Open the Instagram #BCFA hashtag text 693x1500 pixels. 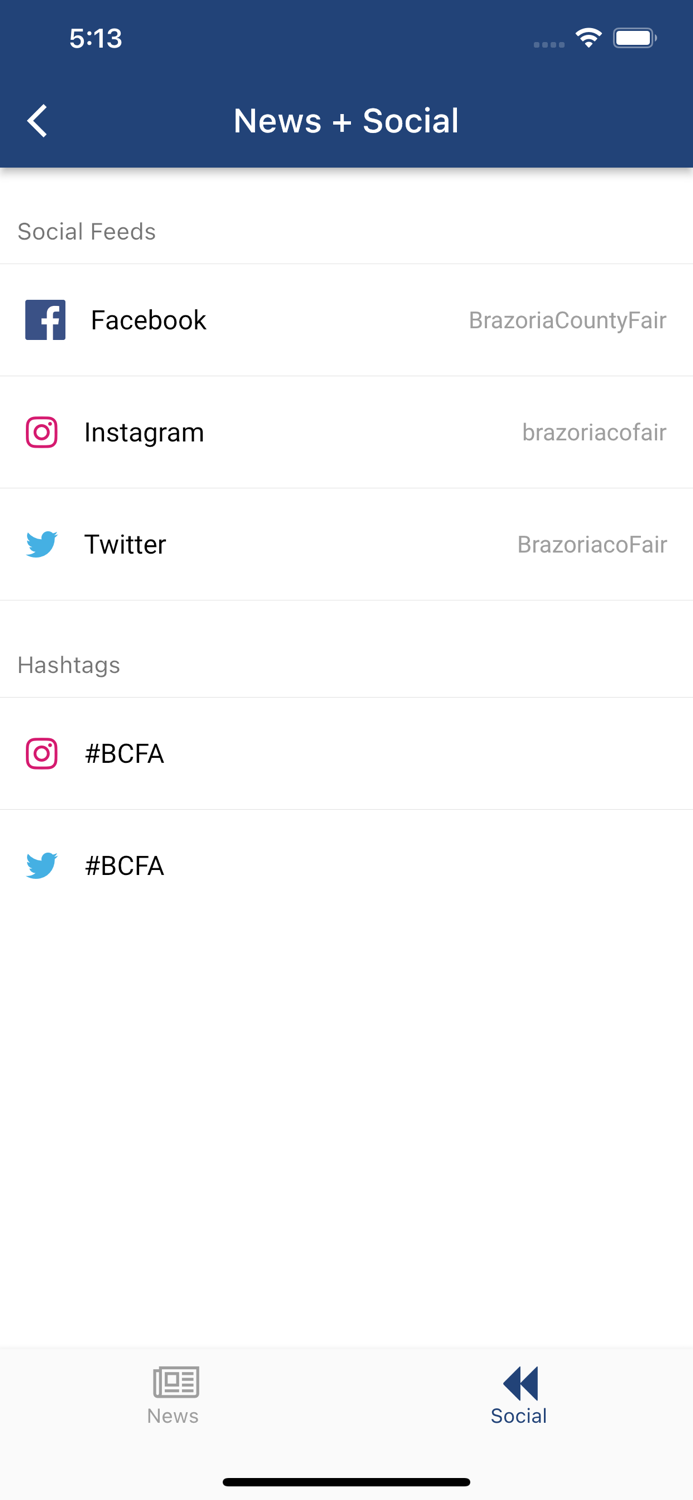pyautogui.click(x=124, y=753)
